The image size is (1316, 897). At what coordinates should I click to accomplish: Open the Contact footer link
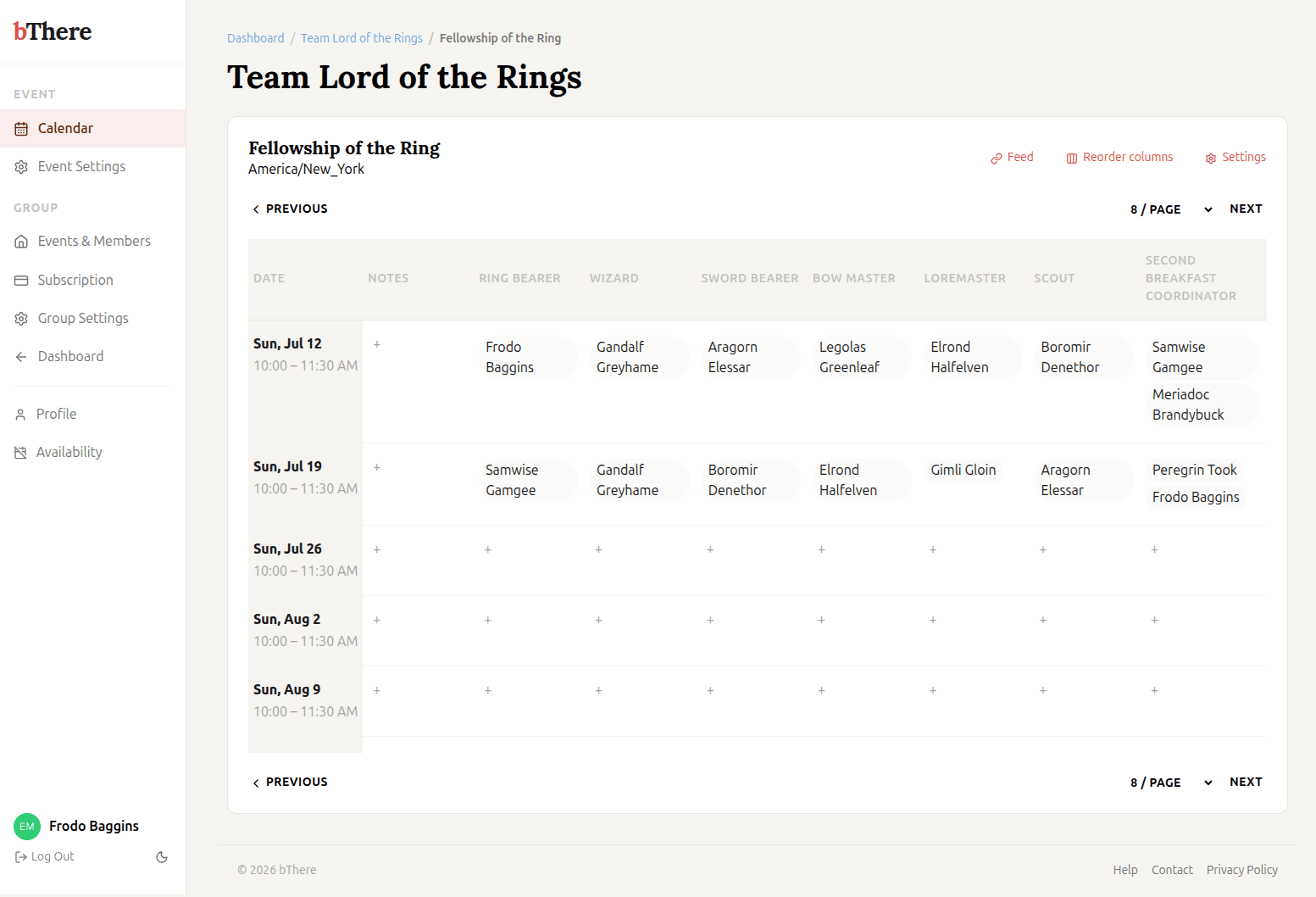pos(1172,870)
